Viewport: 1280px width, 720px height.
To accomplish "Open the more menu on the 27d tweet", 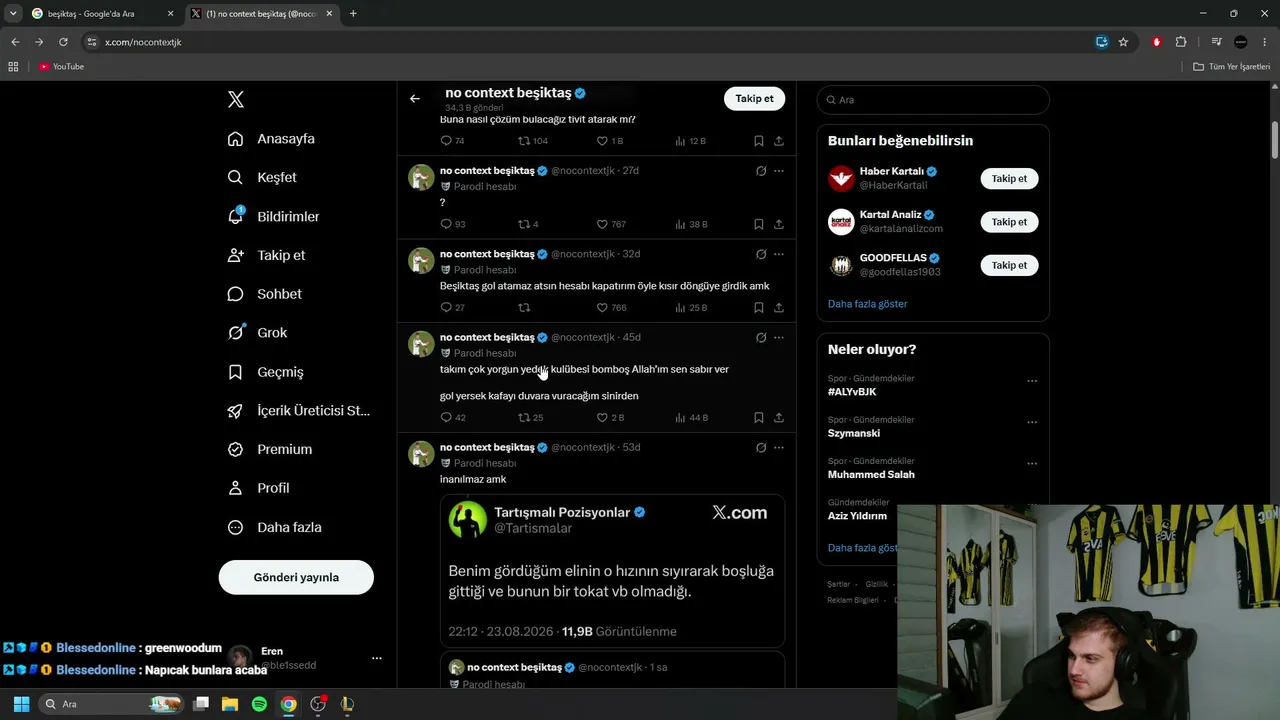I will [x=779, y=171].
